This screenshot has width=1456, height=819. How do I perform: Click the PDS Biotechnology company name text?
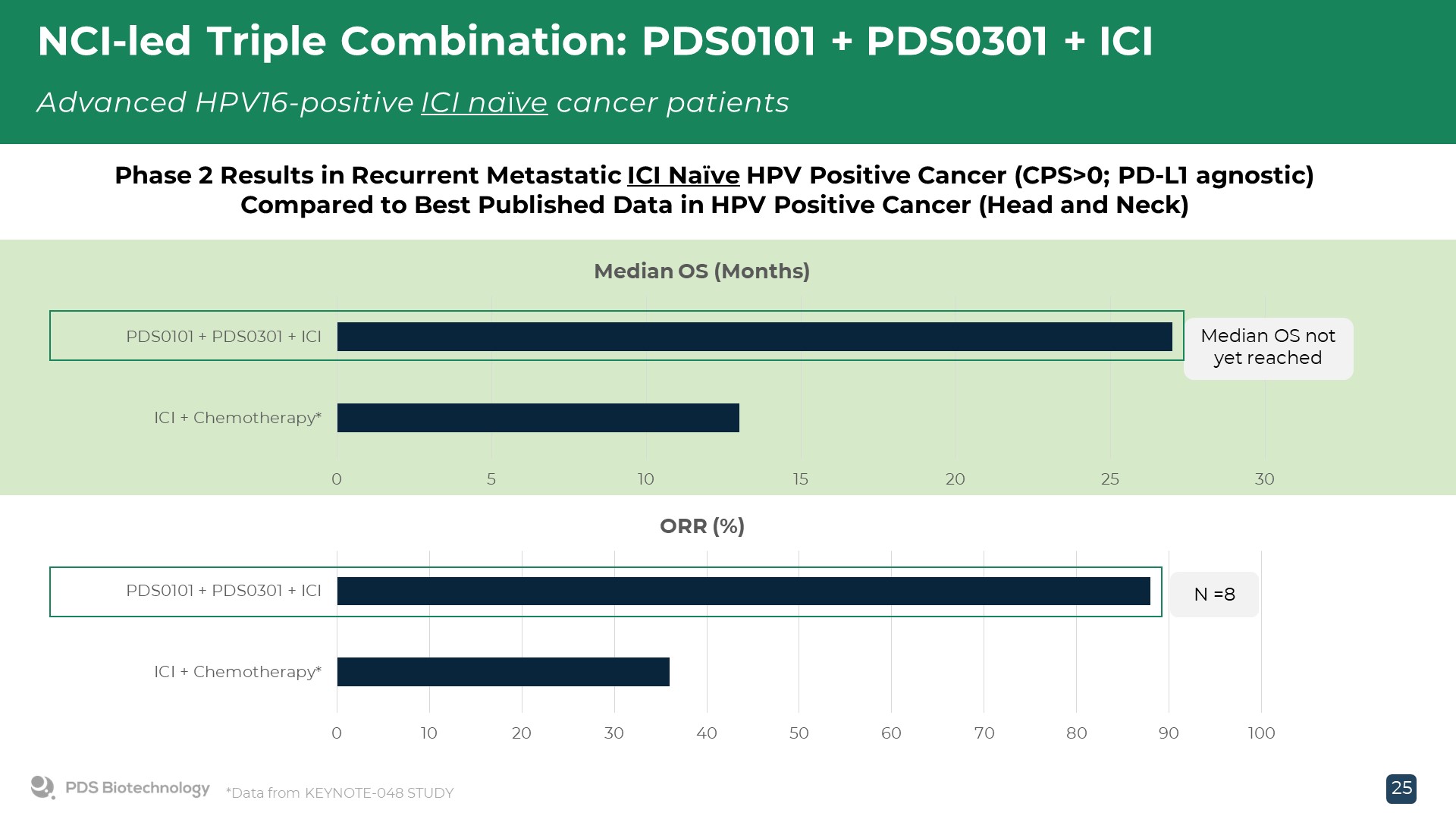[x=137, y=788]
